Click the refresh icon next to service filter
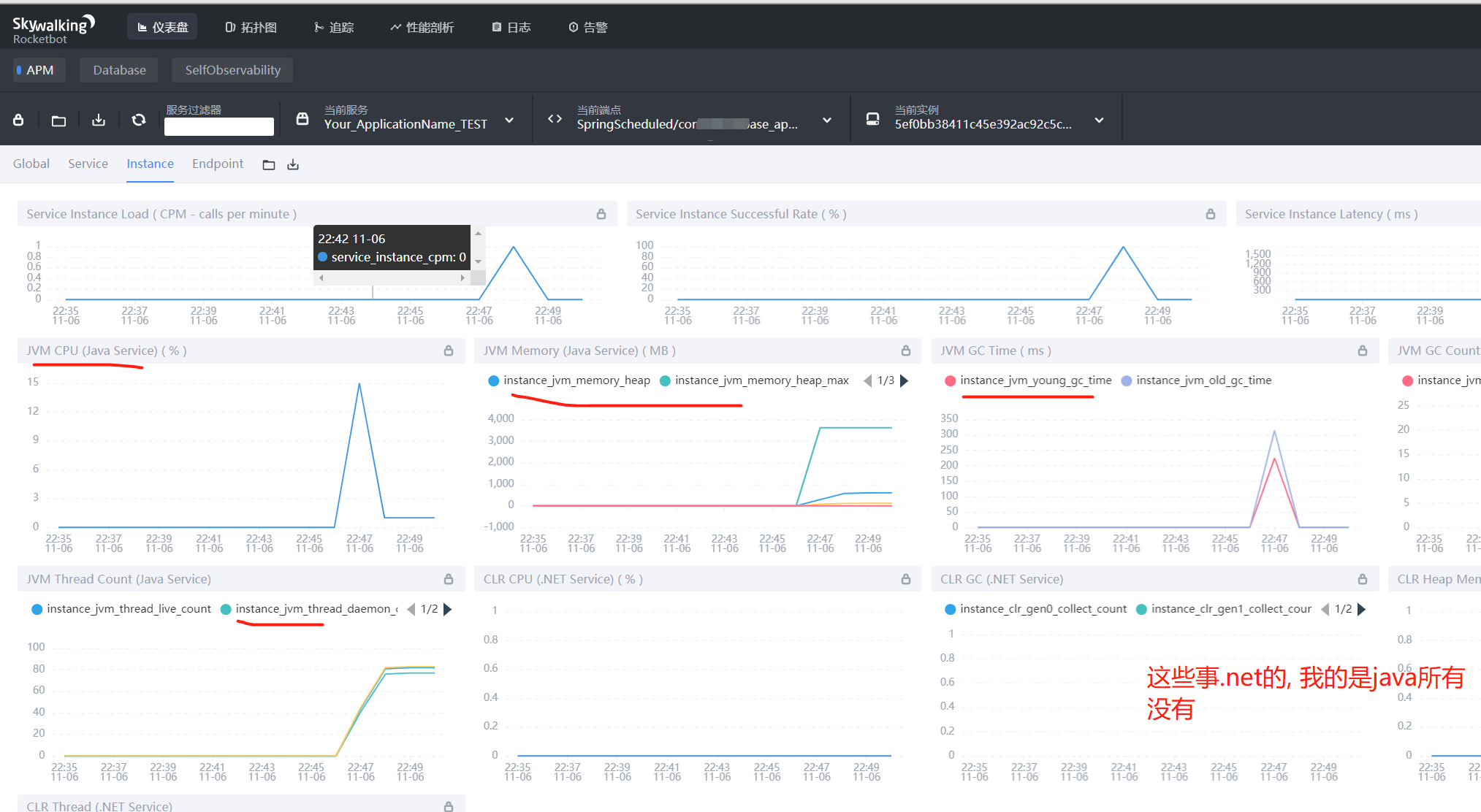This screenshot has height=812, width=1481. pos(138,120)
